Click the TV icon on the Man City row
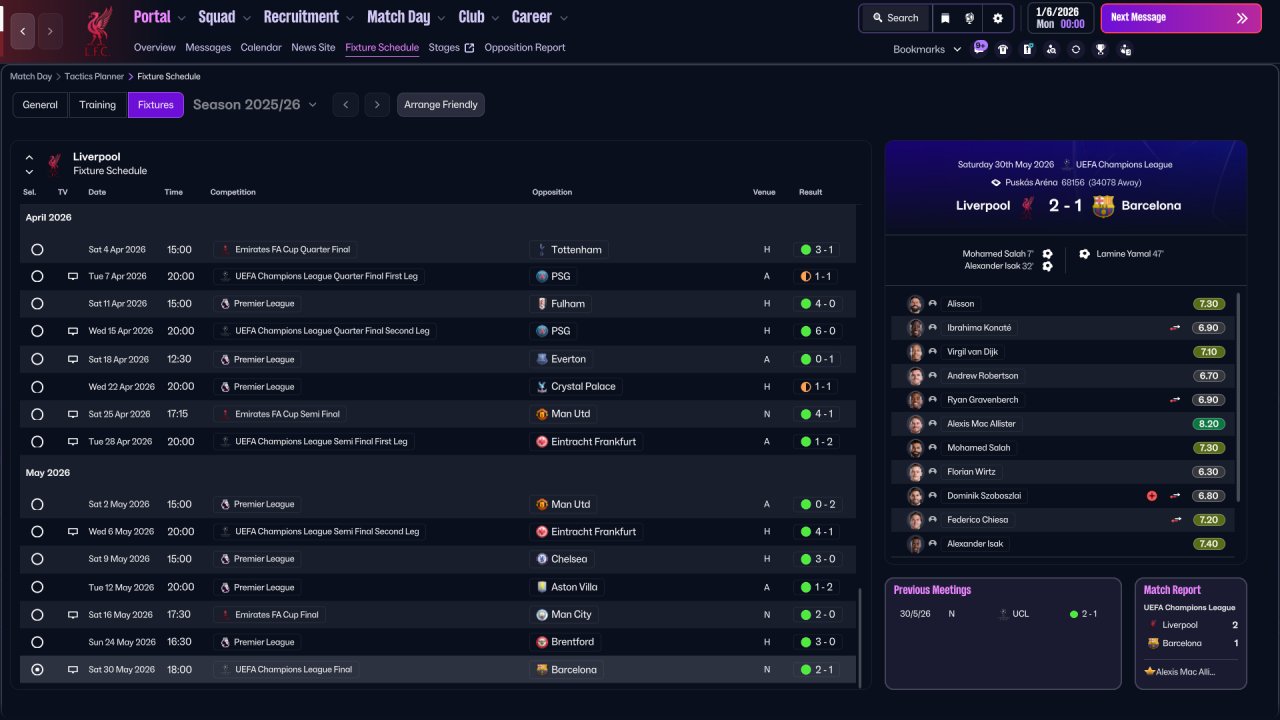Viewport: 1280px width, 720px height. point(73,615)
